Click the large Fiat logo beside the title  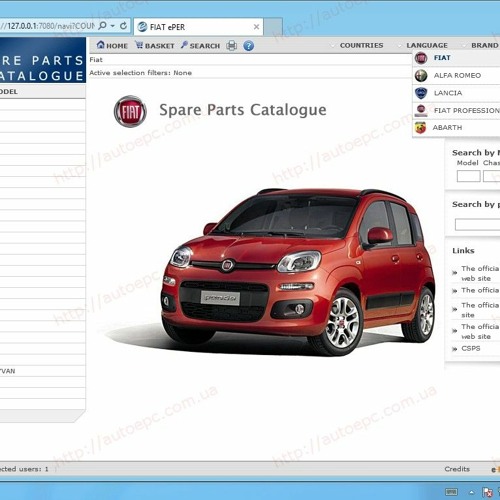coord(130,111)
